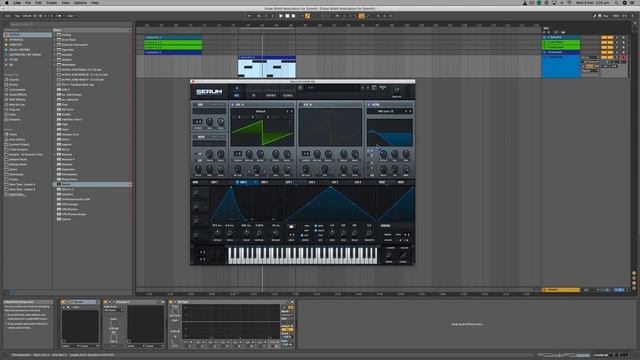Enable Serum's OSC B switch
This screenshot has height=360, width=640.
(301, 105)
